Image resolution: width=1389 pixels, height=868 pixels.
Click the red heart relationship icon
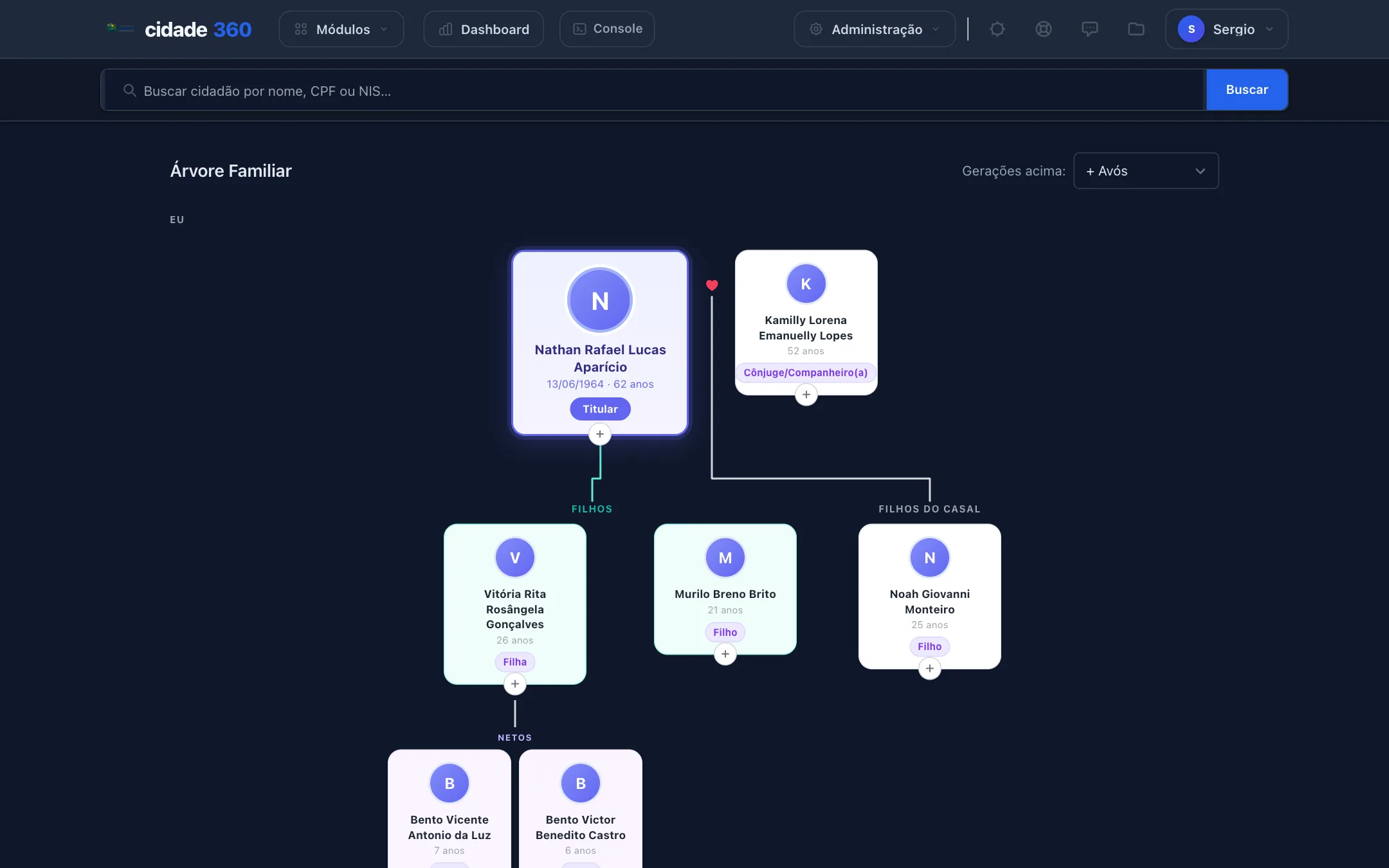[712, 285]
